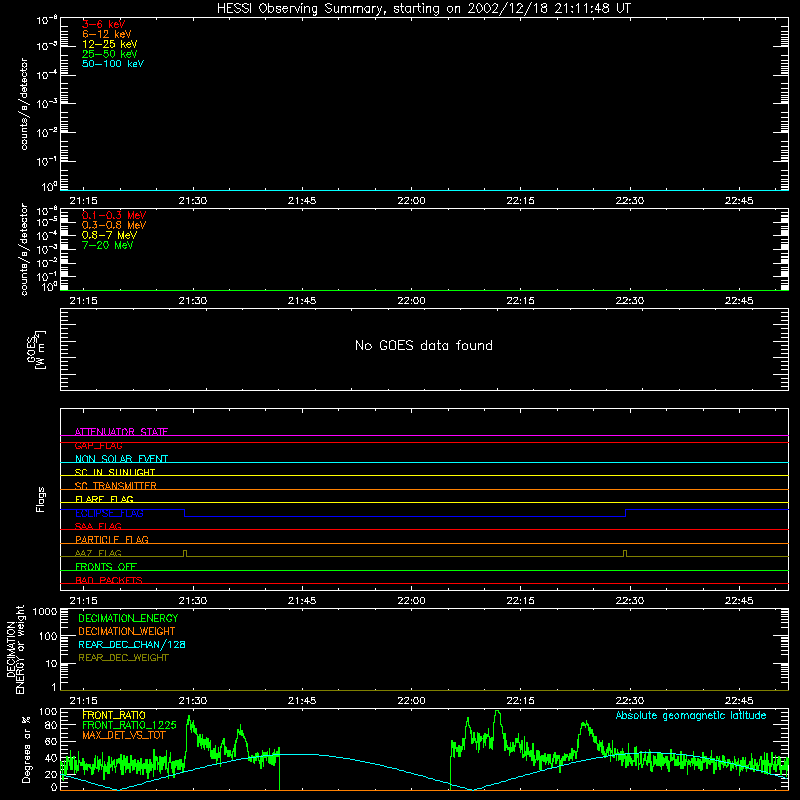Click the 12-25 keV legend label
The image size is (800, 800).
110,44
